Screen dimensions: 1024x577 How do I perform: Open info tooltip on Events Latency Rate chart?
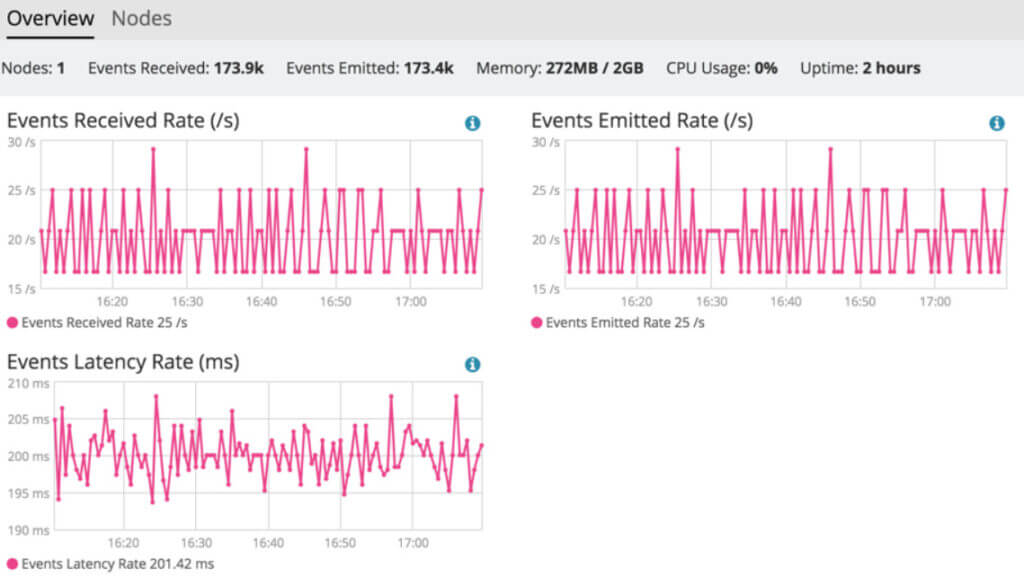[x=471, y=364]
